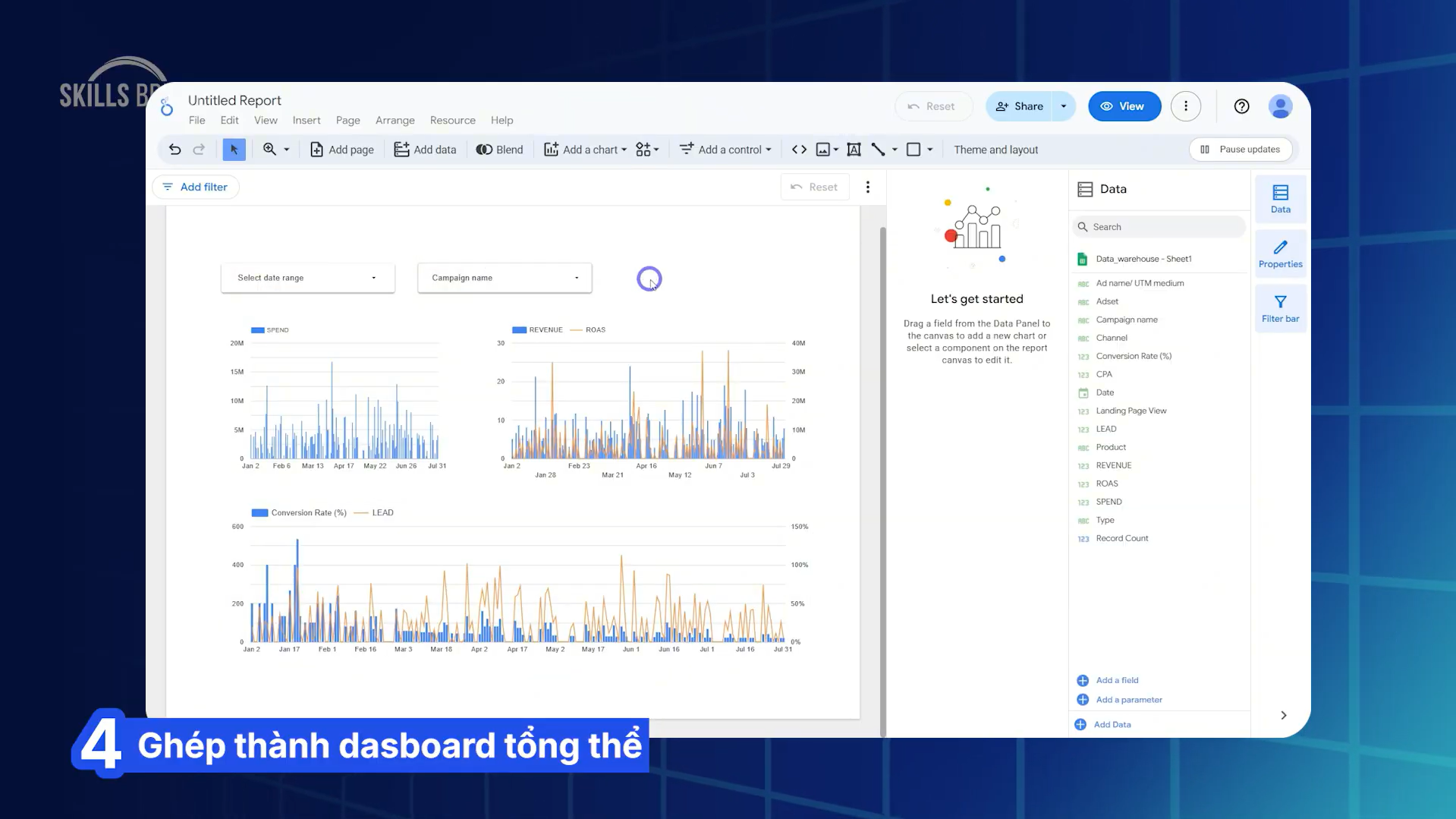This screenshot has height=819, width=1456.
Task: Open the Resource menu
Action: [452, 120]
